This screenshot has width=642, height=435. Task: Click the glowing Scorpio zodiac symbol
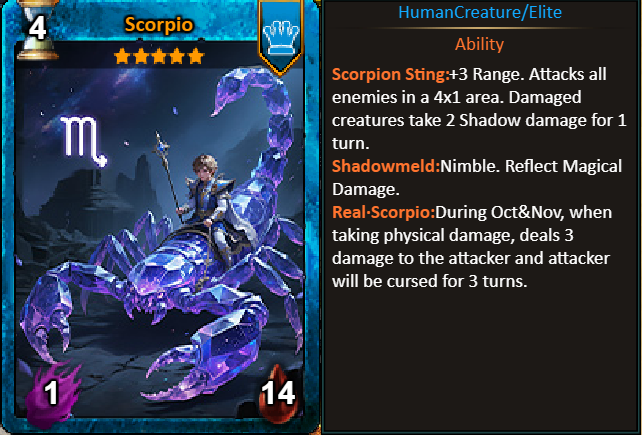(x=84, y=141)
